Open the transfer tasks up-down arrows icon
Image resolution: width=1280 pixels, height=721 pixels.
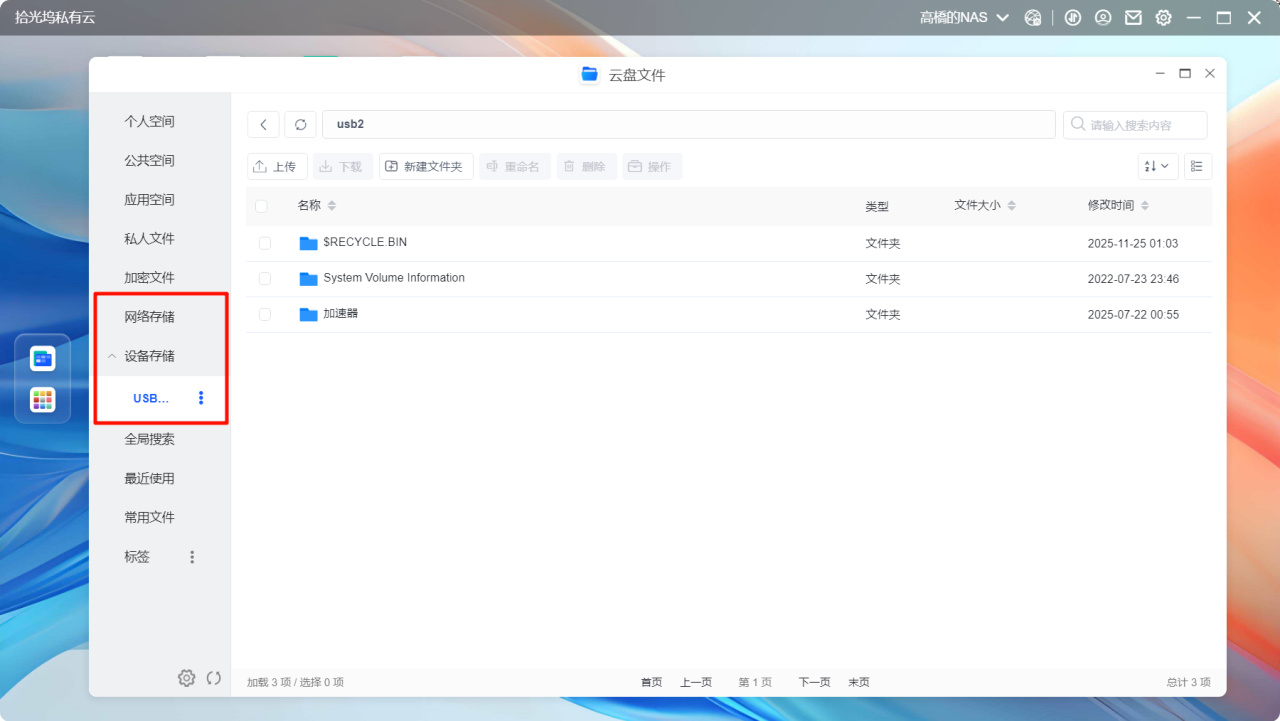pos(1073,18)
